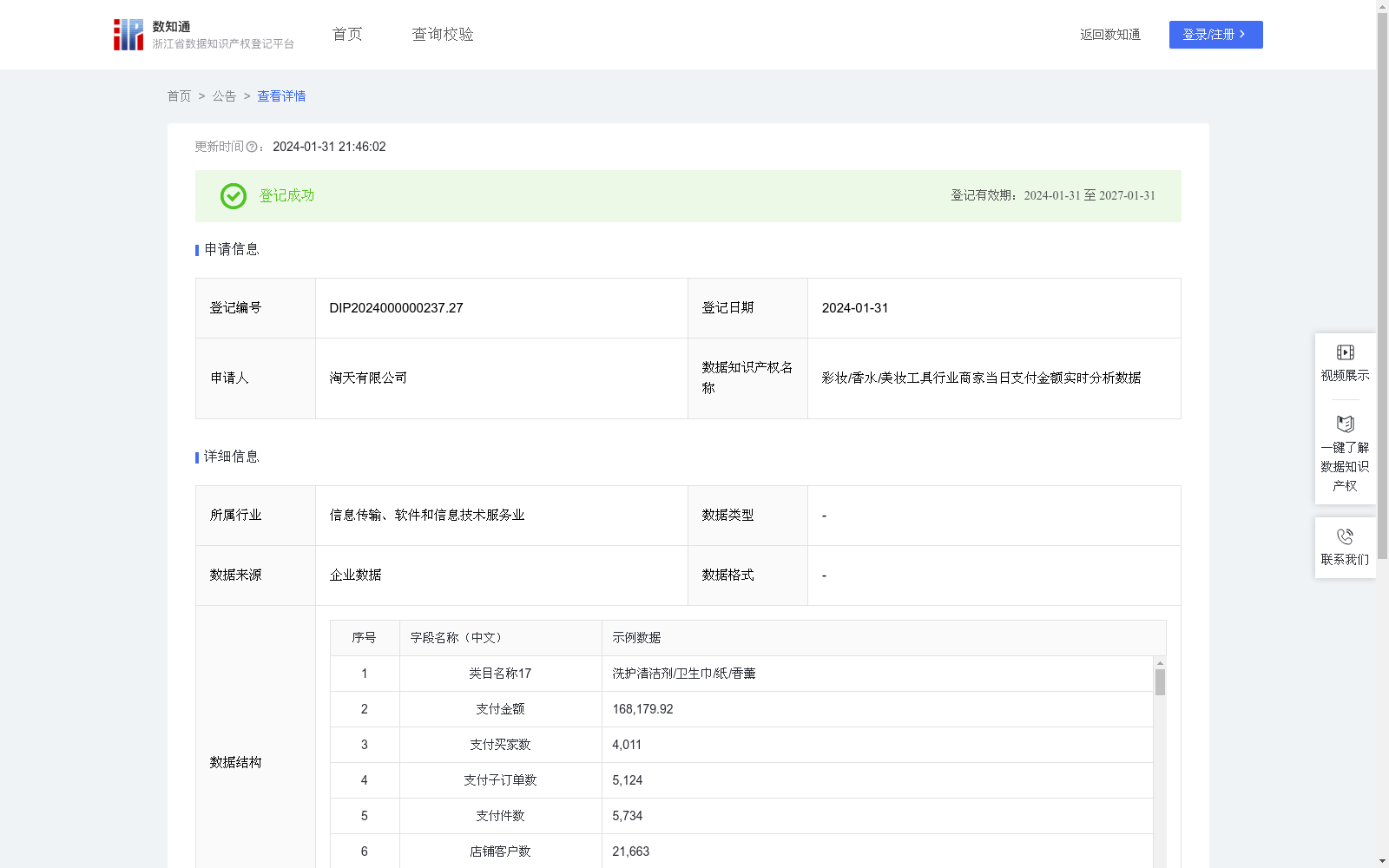Image resolution: width=1389 pixels, height=868 pixels.
Task: Open the 视频展示 video panel icon
Action: pos(1345,352)
